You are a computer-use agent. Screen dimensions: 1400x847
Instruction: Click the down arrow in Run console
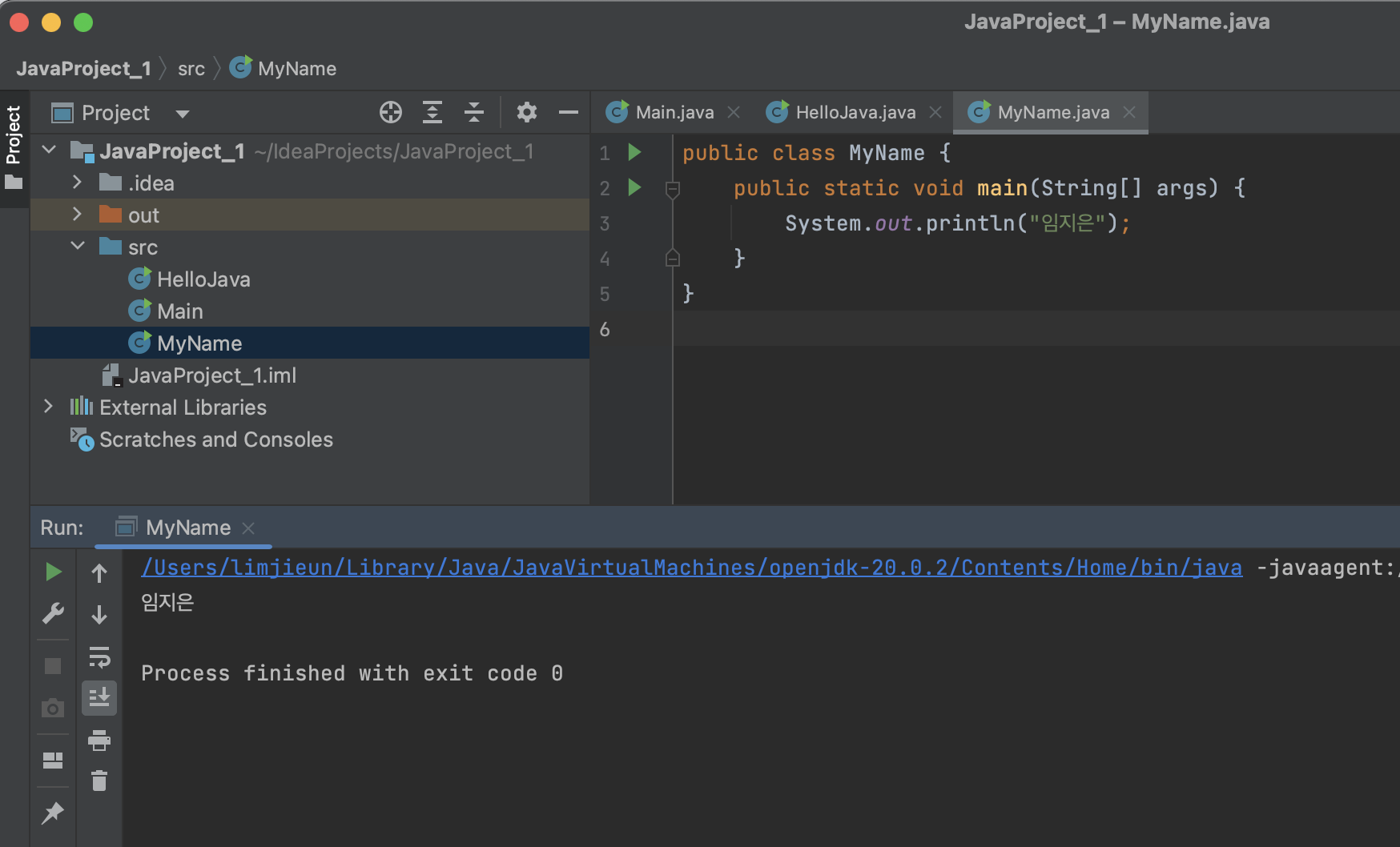click(99, 615)
